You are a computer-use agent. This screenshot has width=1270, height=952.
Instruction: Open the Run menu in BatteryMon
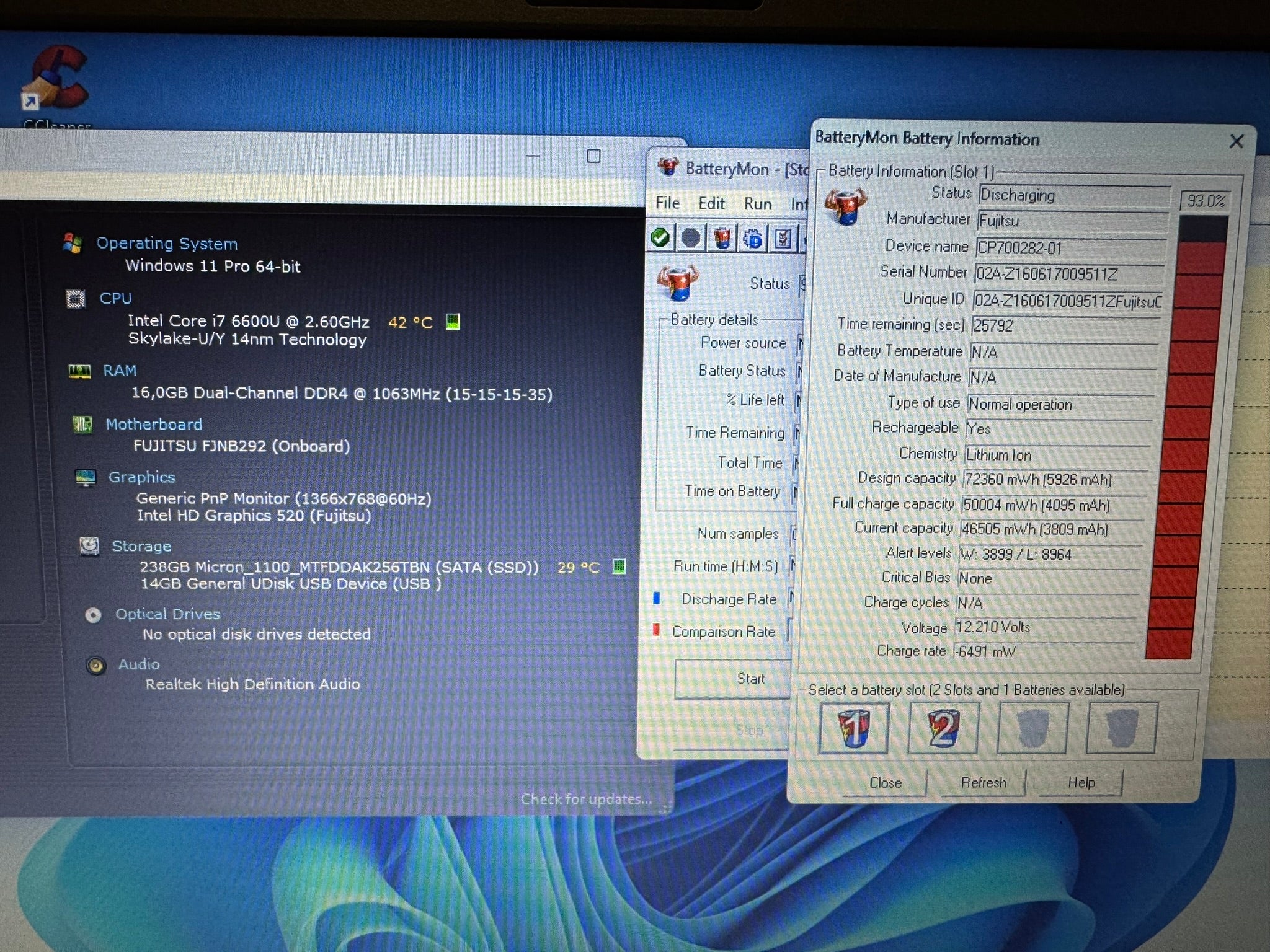[758, 204]
